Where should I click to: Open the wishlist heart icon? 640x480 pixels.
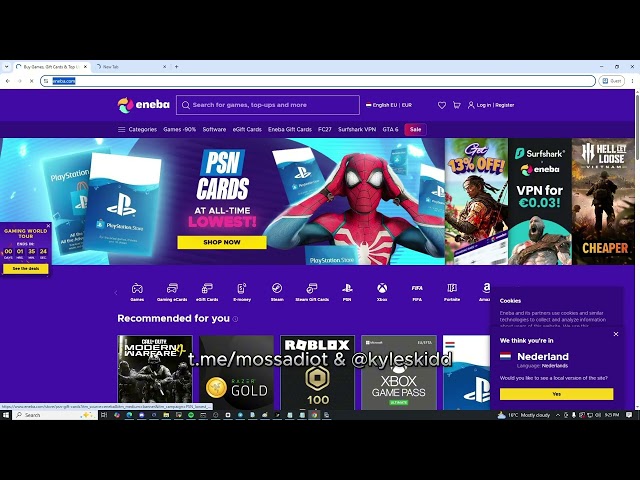pyautogui.click(x=442, y=105)
